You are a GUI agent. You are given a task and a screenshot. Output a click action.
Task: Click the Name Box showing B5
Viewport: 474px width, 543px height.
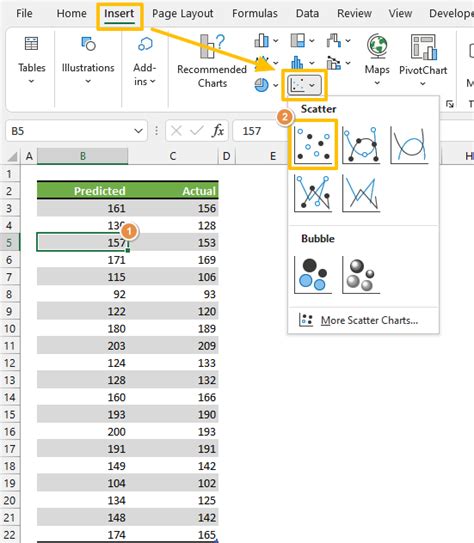pos(69,131)
